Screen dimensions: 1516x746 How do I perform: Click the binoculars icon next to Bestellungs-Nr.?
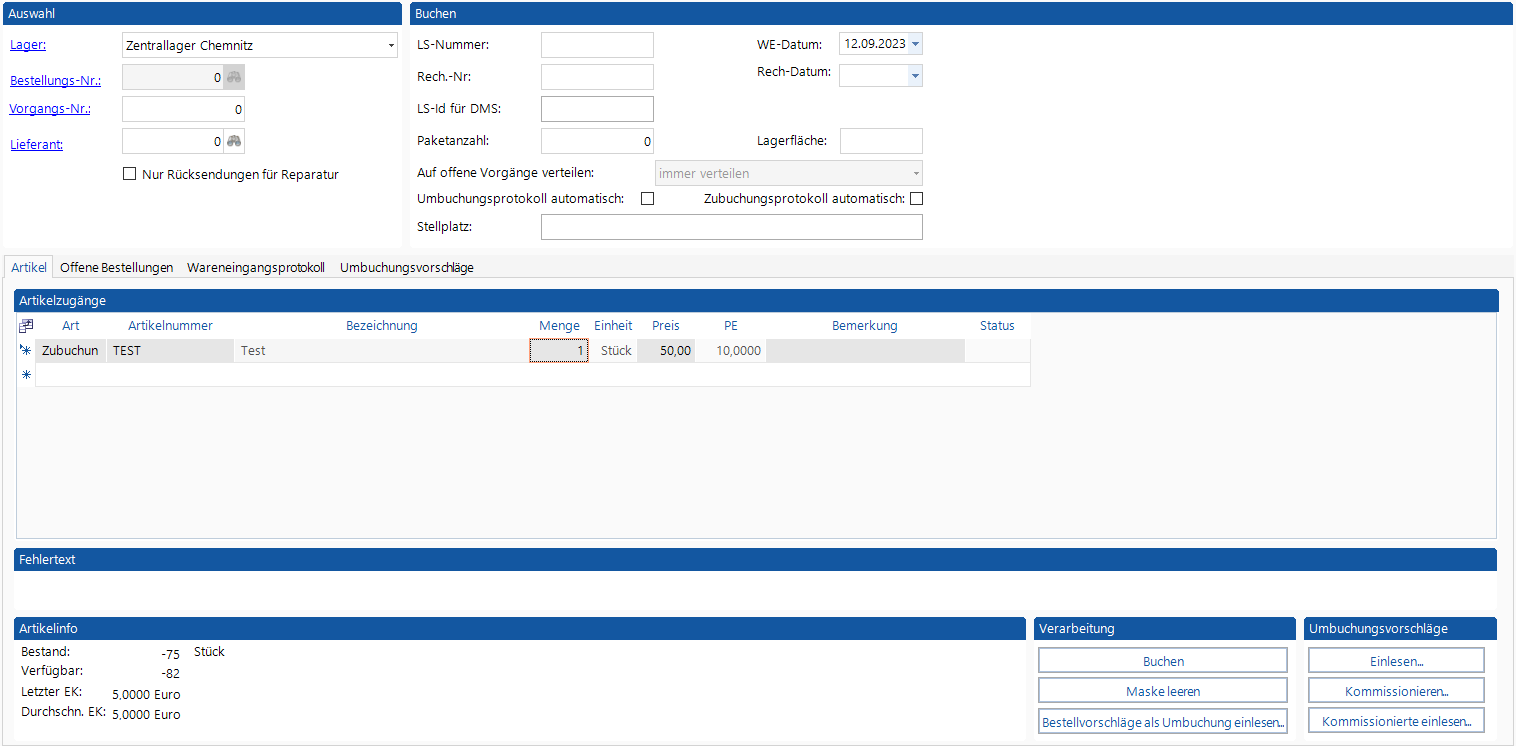(x=234, y=77)
